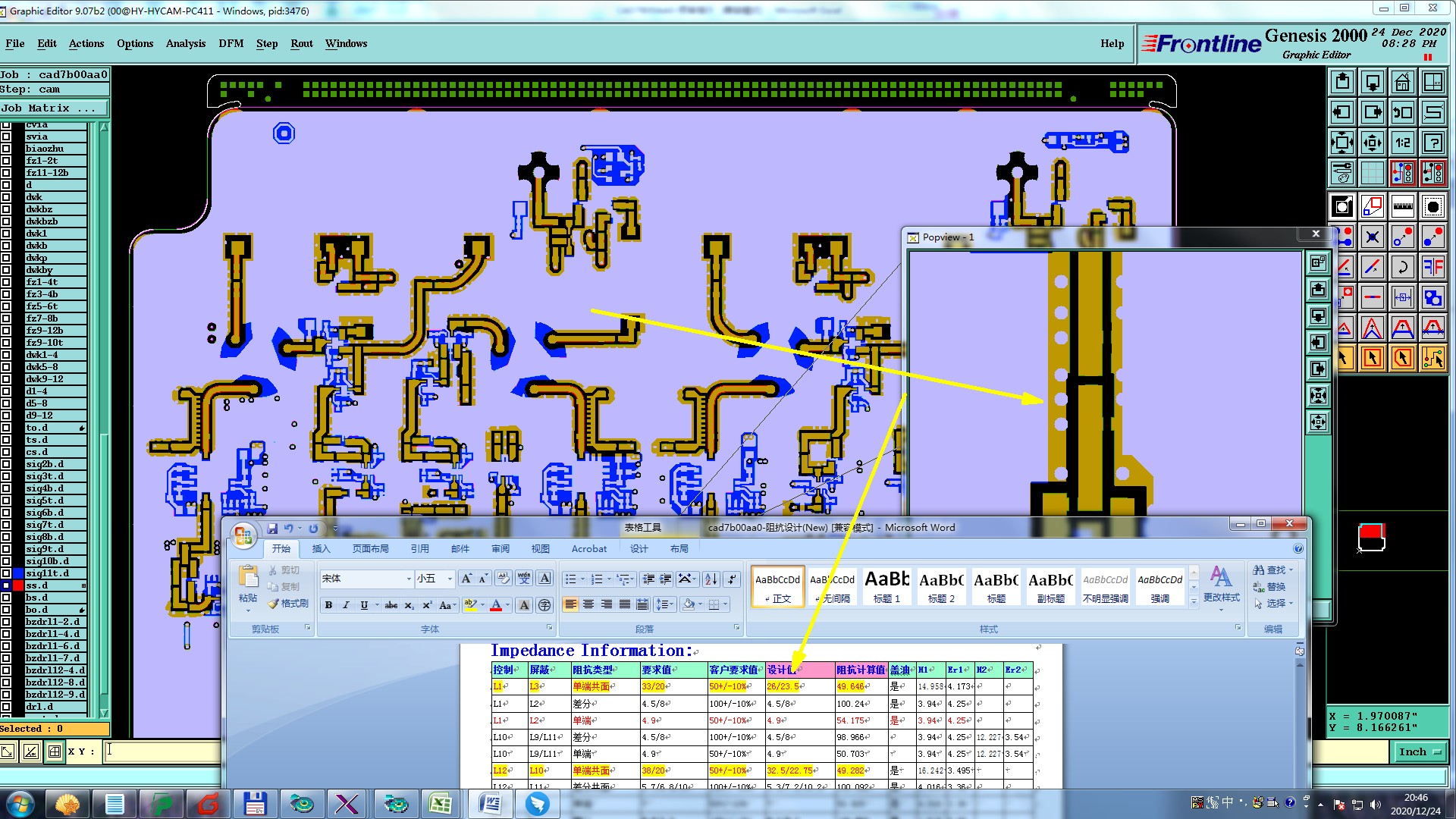Screen dimensions: 1456x819
Task: Click the rotate feature tool icon
Action: (x=1402, y=267)
